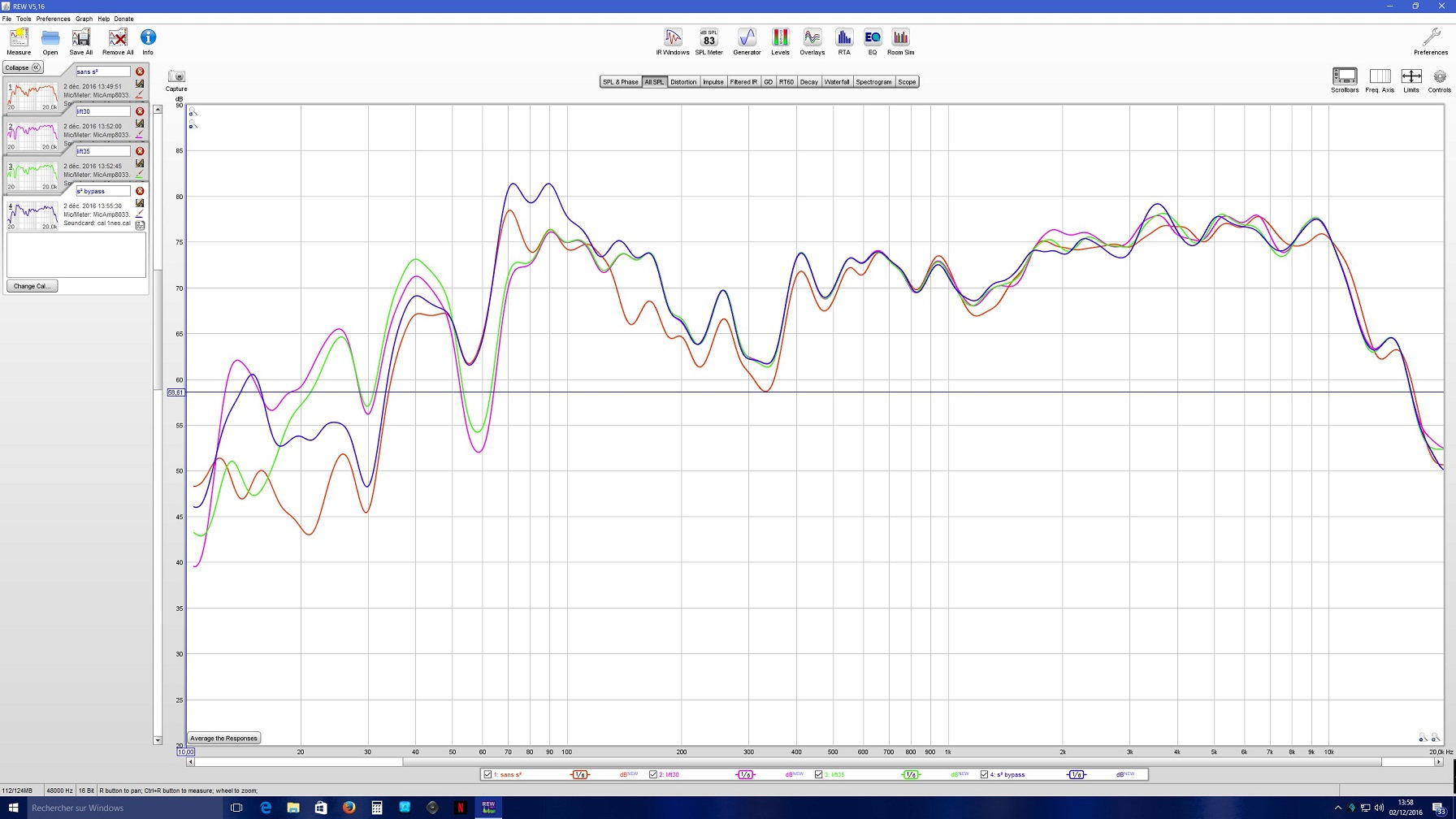Remove the 's² bypass' measurement

pyautogui.click(x=140, y=191)
